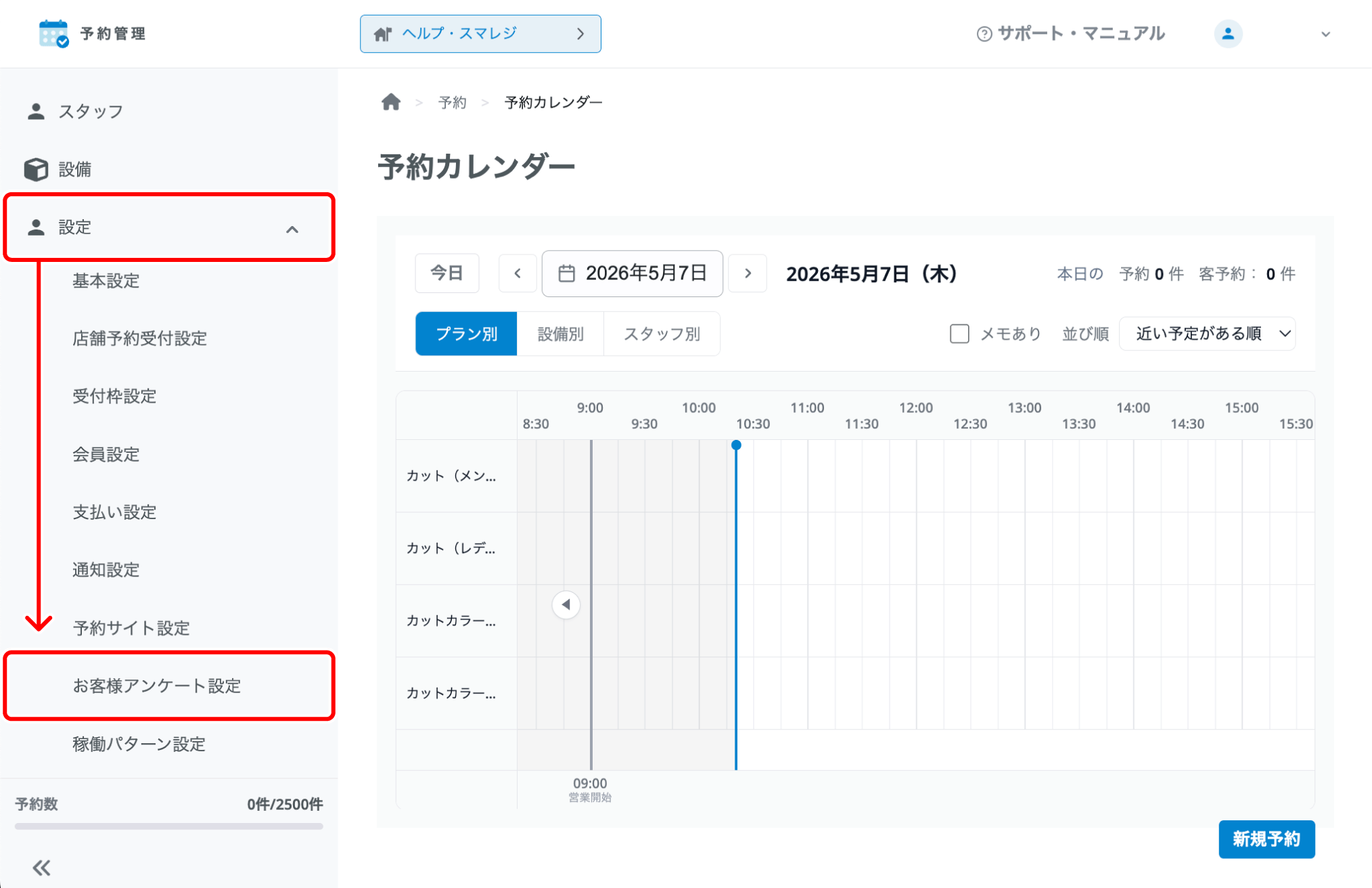
Task: Click the 今日 button
Action: pos(447,273)
